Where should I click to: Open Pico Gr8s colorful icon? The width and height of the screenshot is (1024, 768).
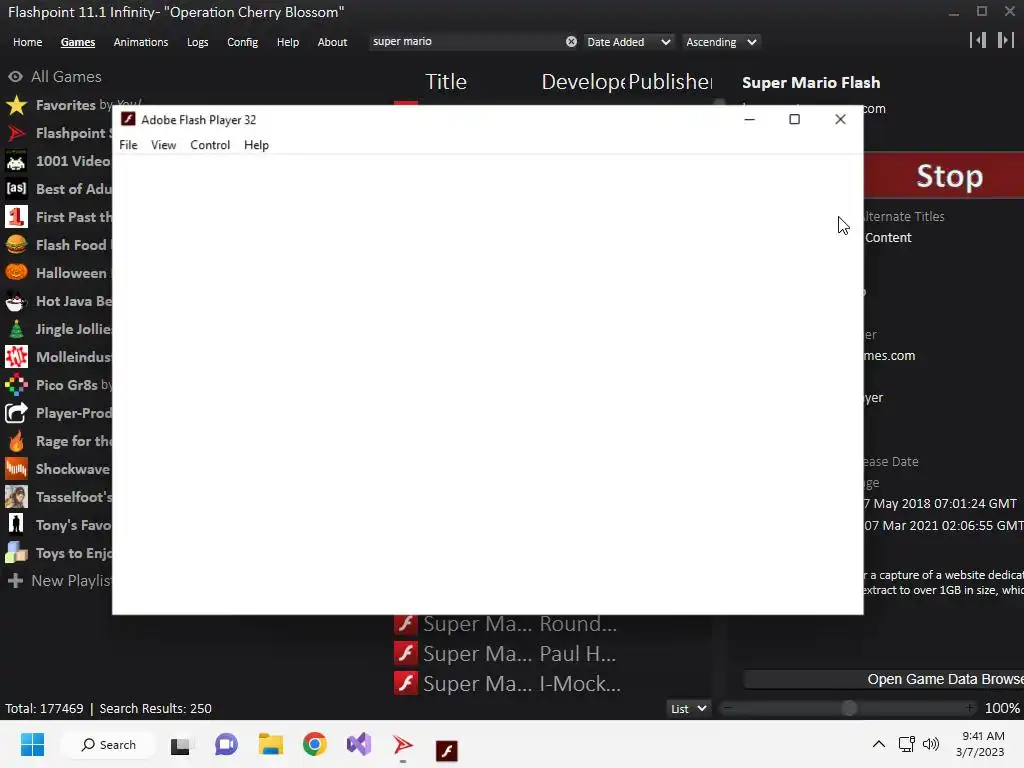pyautogui.click(x=16, y=385)
